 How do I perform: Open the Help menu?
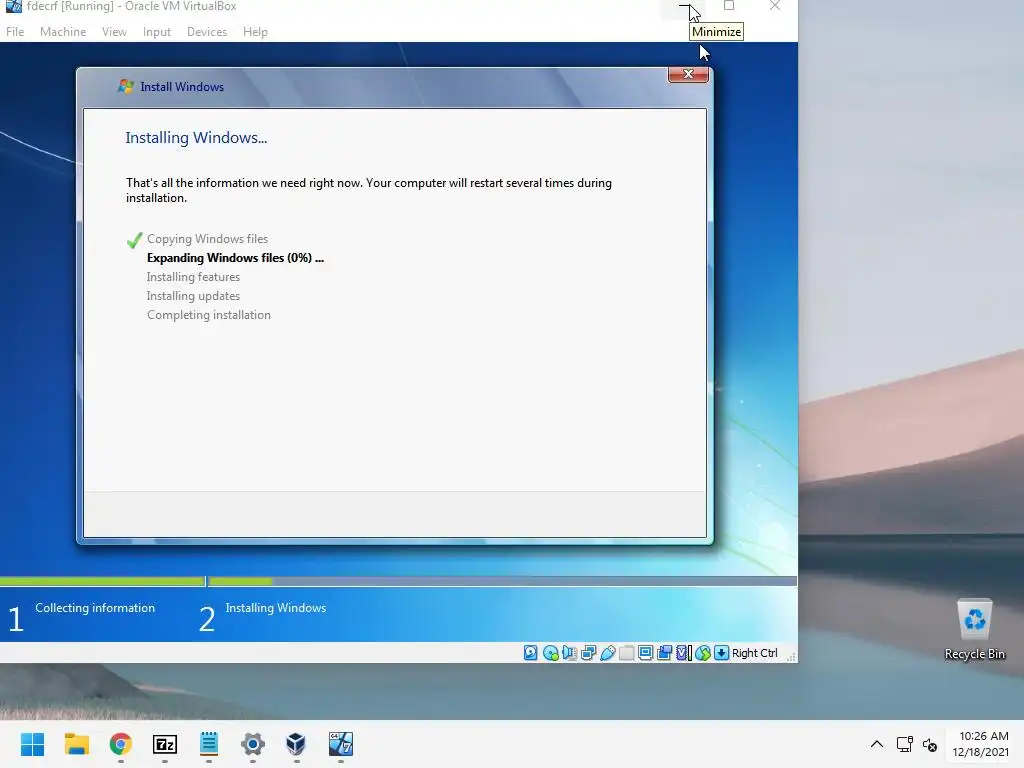coord(255,31)
